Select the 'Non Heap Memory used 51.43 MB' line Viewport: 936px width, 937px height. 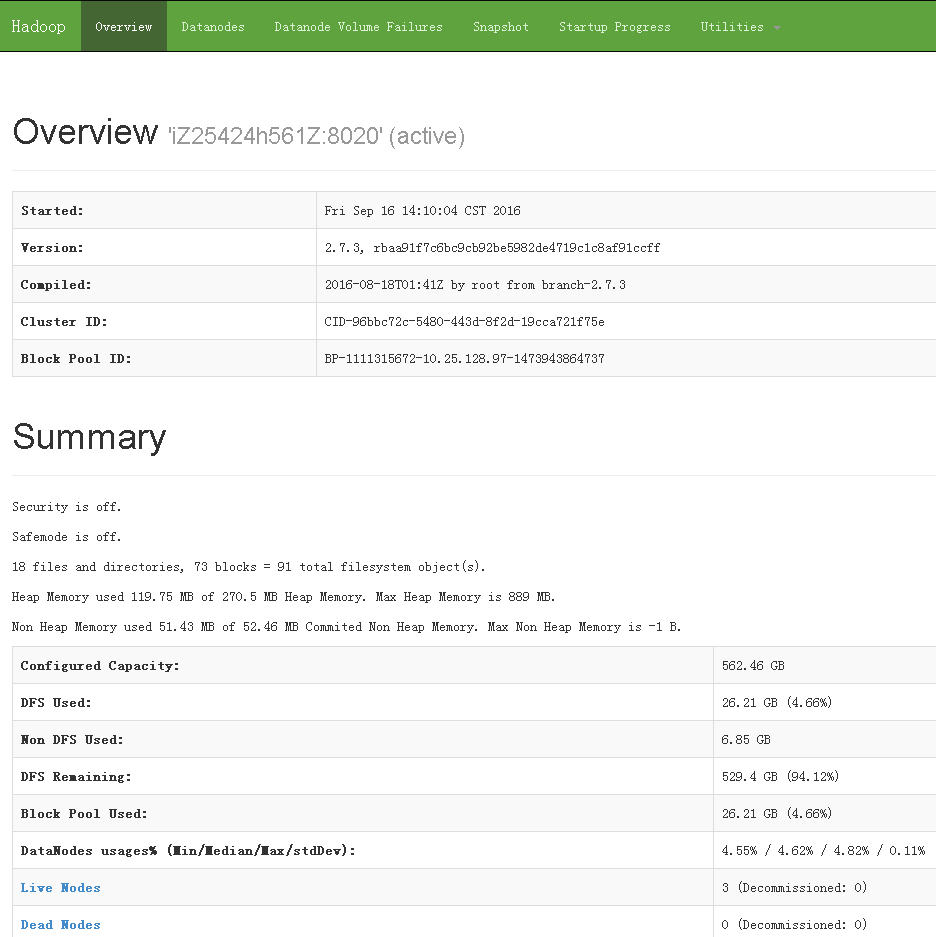347,626
